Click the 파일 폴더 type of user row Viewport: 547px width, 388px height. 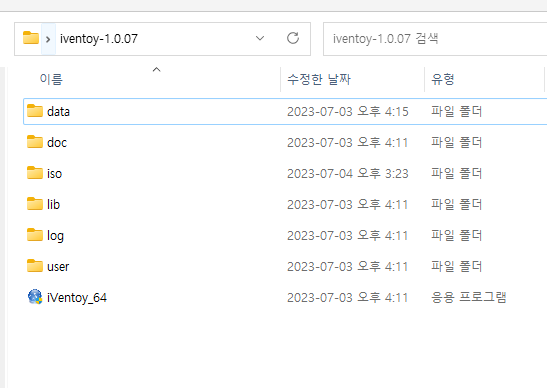(x=457, y=267)
